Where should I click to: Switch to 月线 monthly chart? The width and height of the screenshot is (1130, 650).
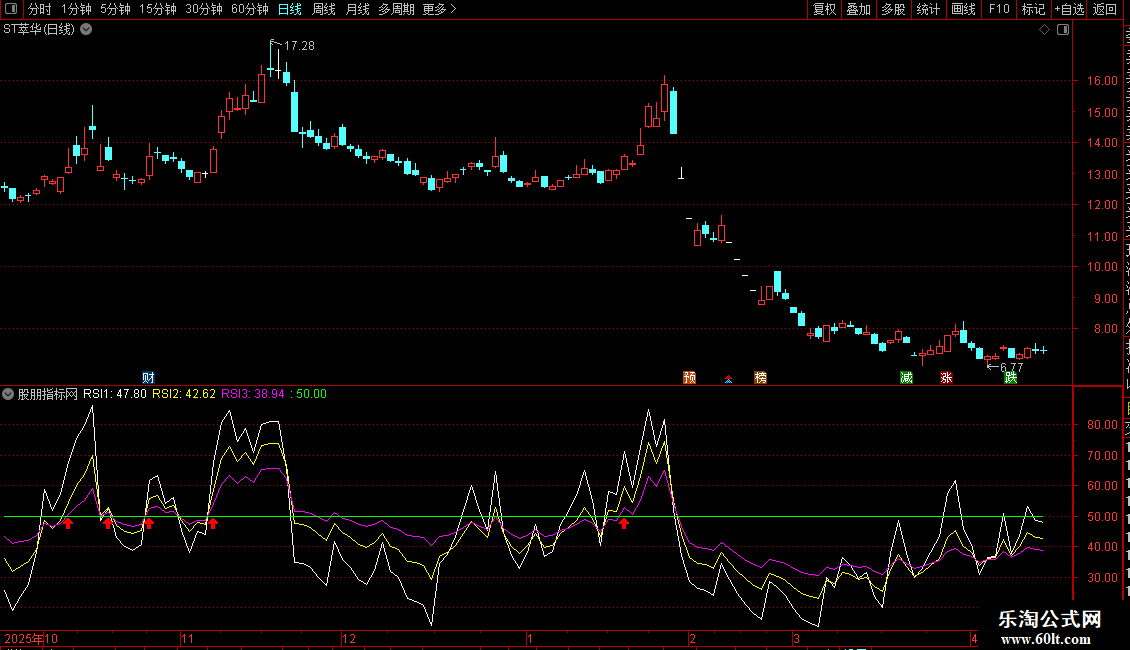(x=357, y=9)
